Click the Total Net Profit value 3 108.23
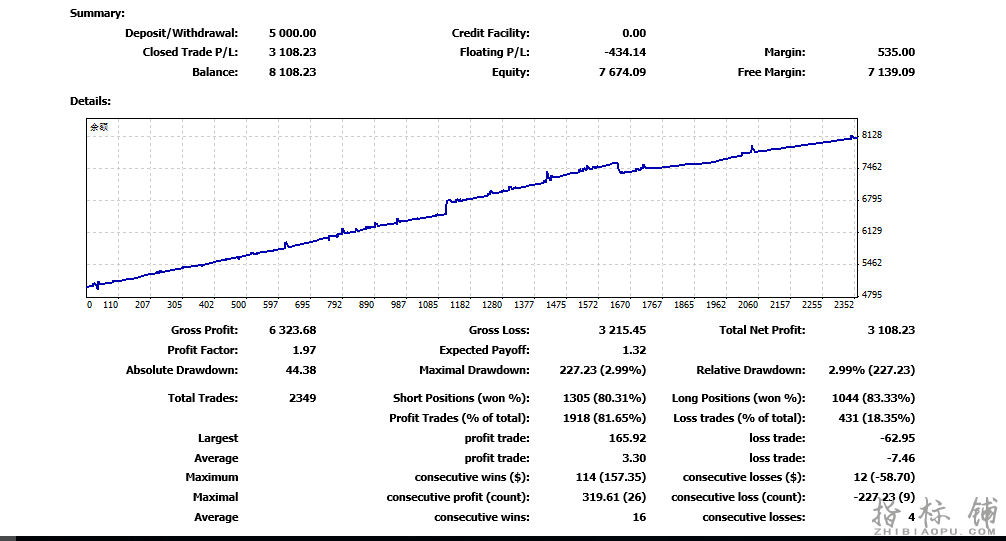This screenshot has width=1006, height=541. coord(891,330)
